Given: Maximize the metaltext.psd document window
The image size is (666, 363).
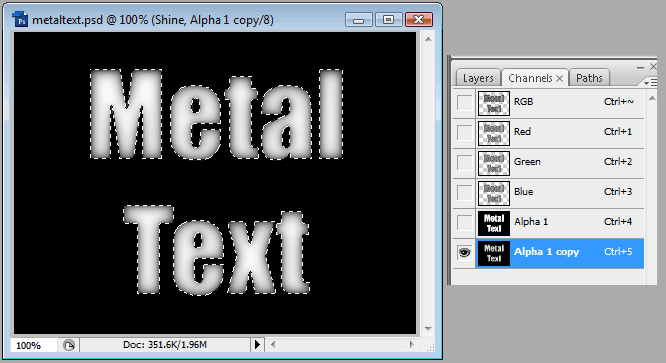Looking at the screenshot, I should pyautogui.click(x=388, y=20).
